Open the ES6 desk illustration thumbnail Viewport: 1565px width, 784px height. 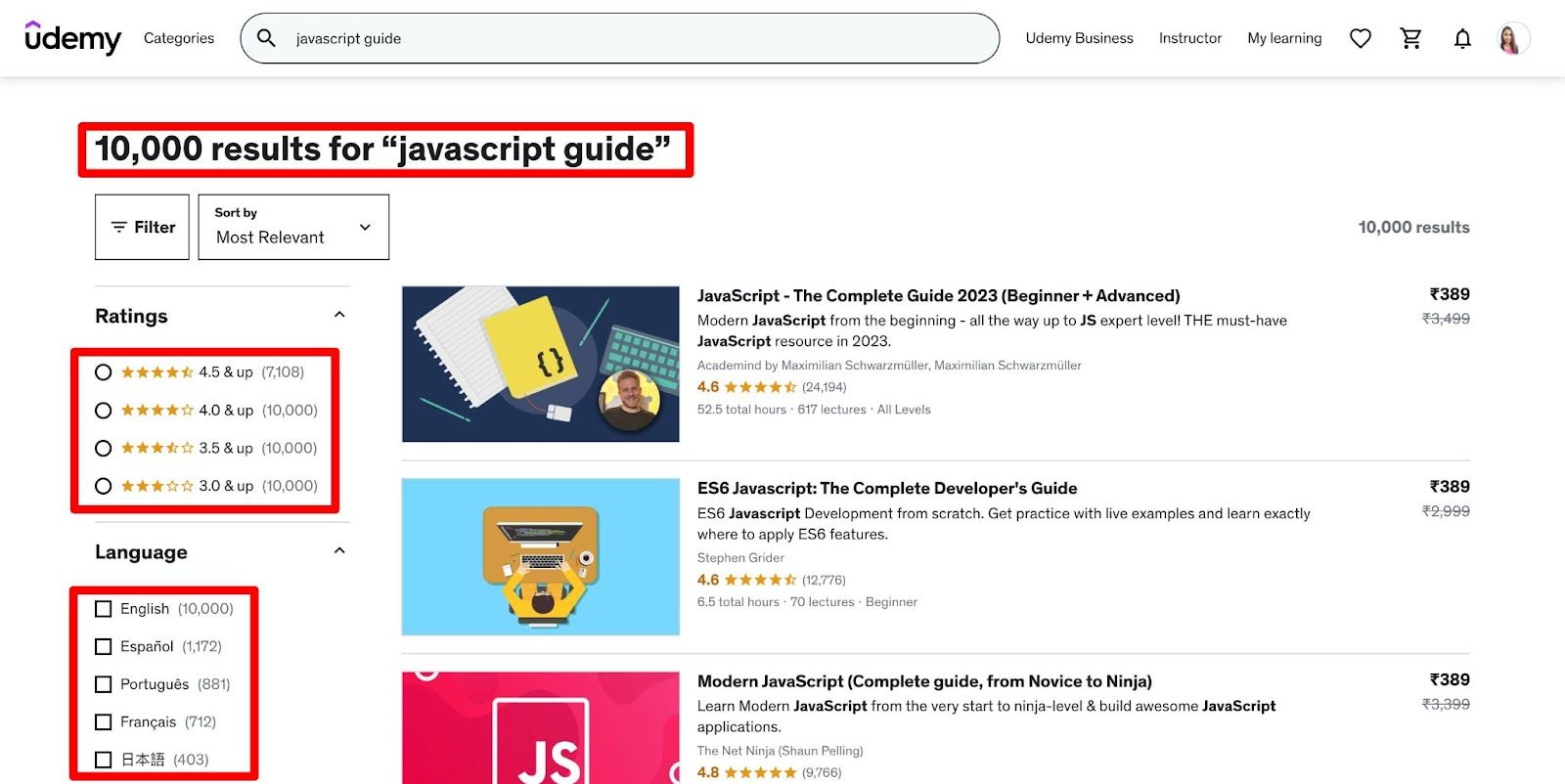pyautogui.click(x=541, y=557)
